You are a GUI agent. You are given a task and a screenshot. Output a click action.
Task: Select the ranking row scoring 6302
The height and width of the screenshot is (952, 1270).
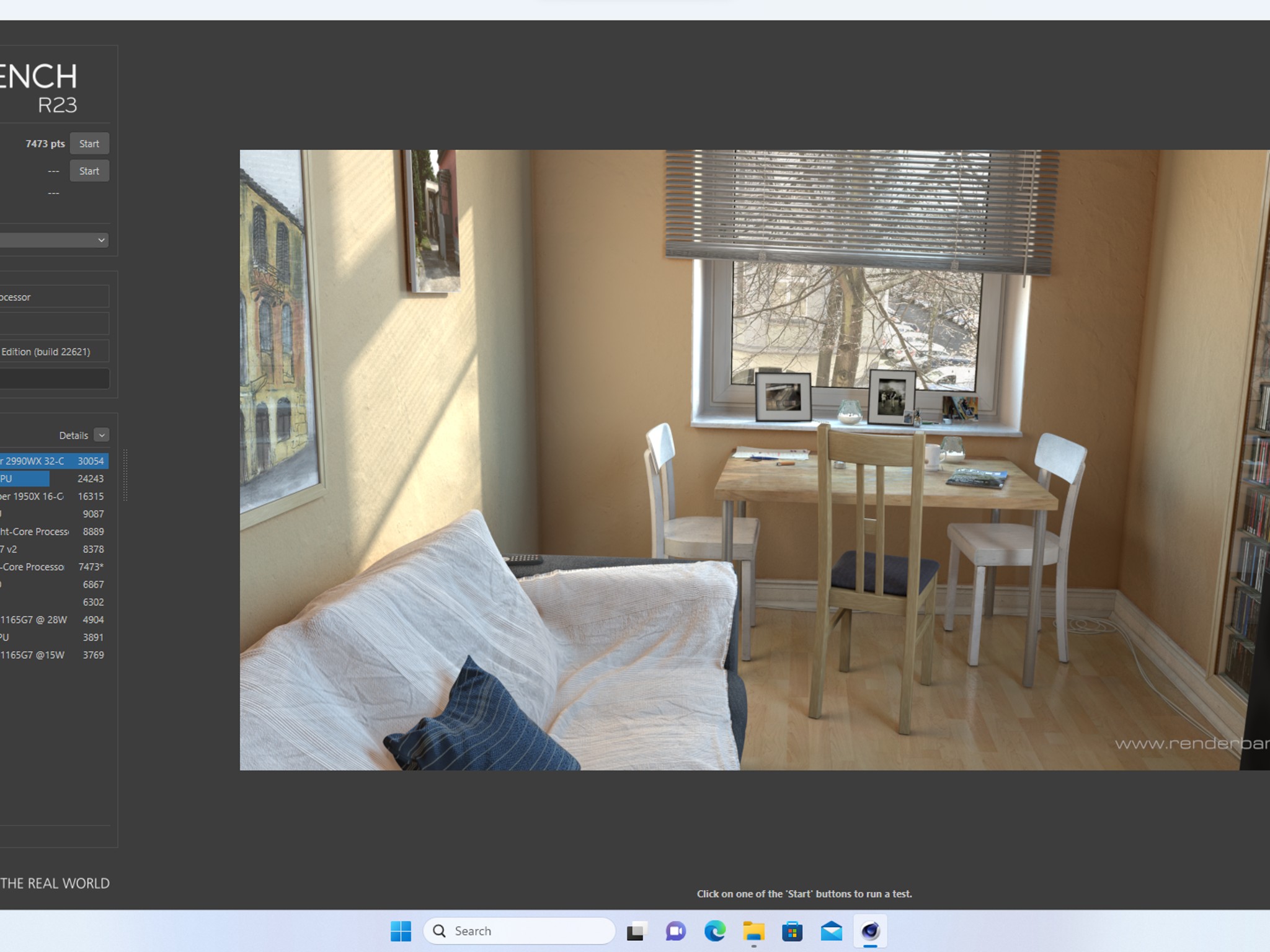click(x=54, y=602)
